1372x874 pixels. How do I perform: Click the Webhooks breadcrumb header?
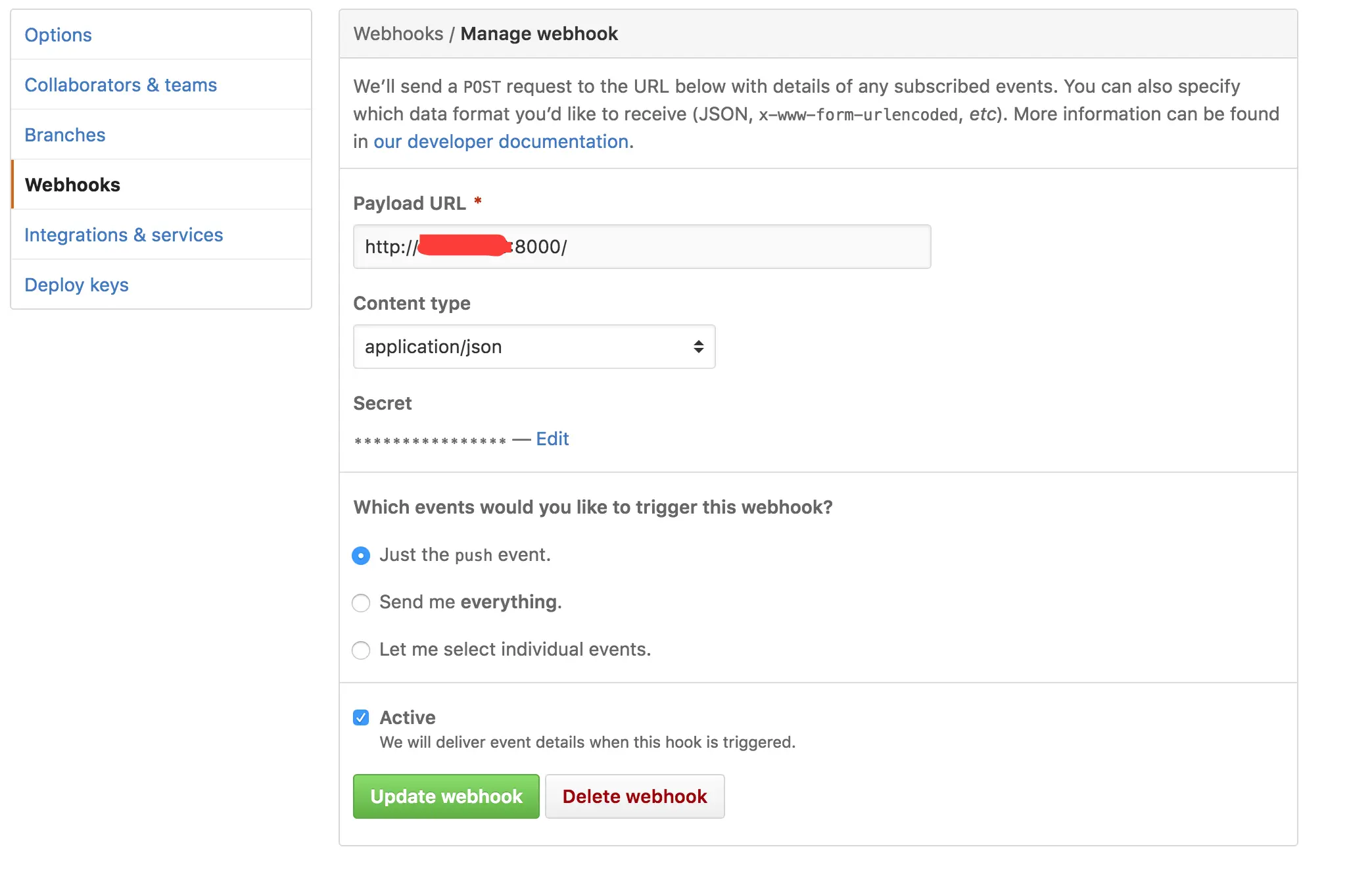[399, 34]
